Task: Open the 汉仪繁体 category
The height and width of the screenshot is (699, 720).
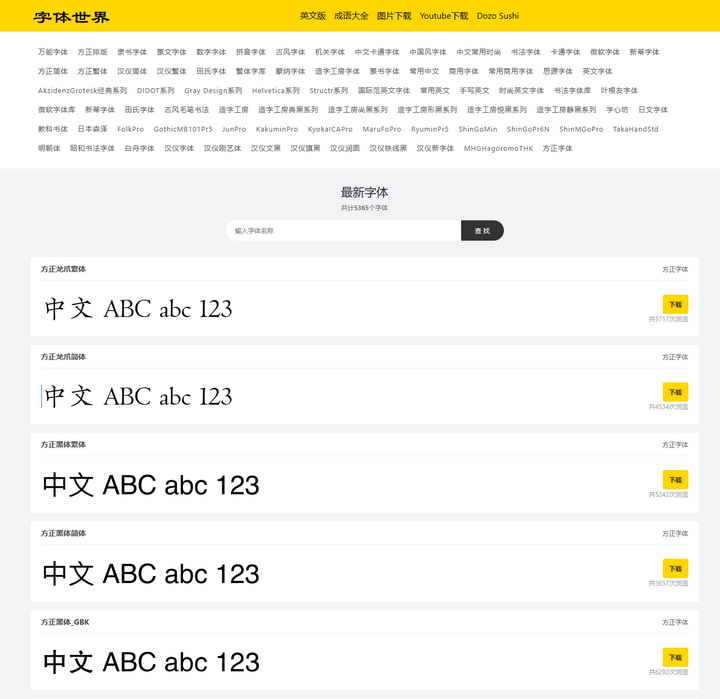Action: point(171,71)
